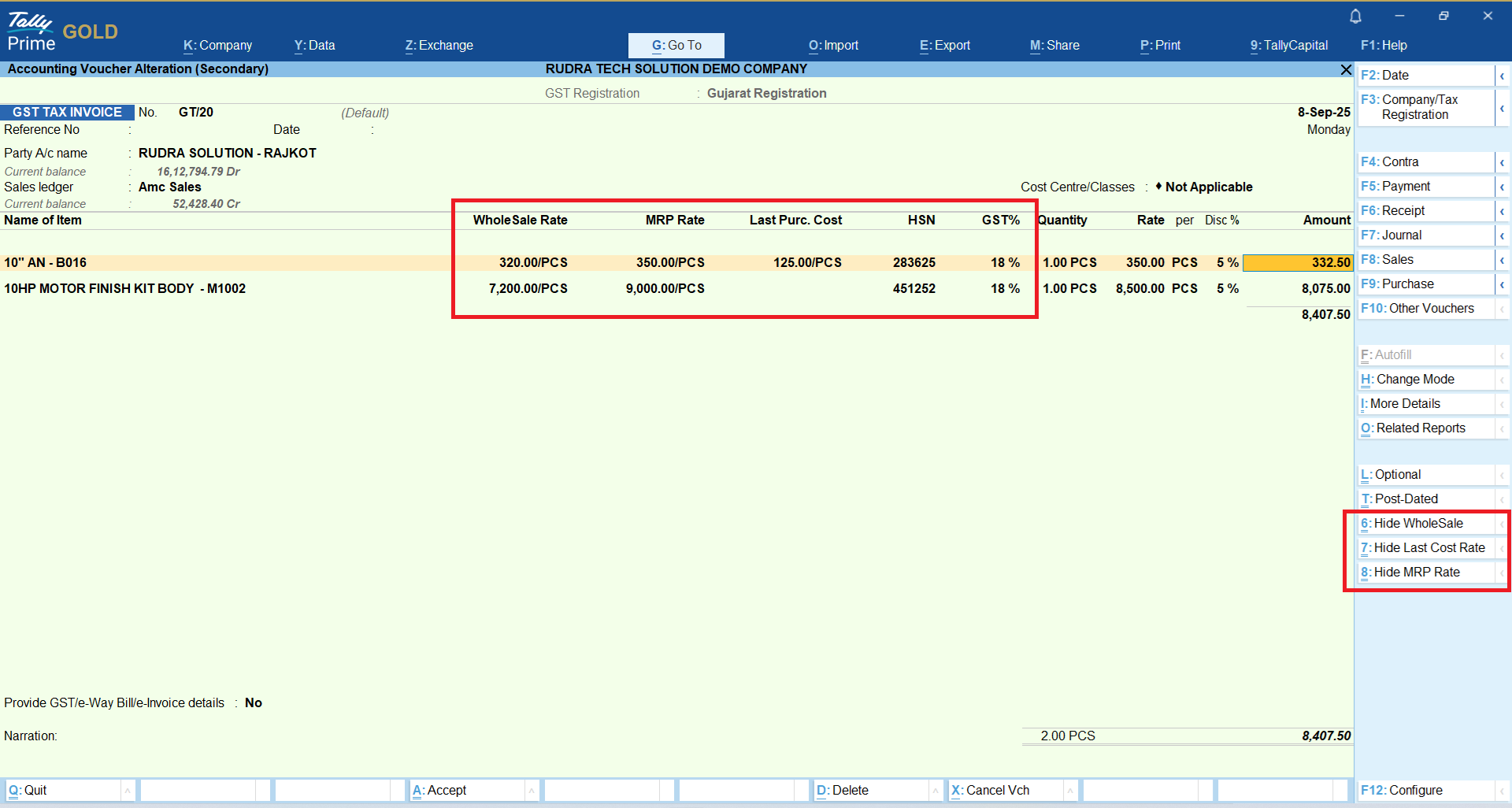Switch to F9 Purchase voucher

pyautogui.click(x=1397, y=284)
